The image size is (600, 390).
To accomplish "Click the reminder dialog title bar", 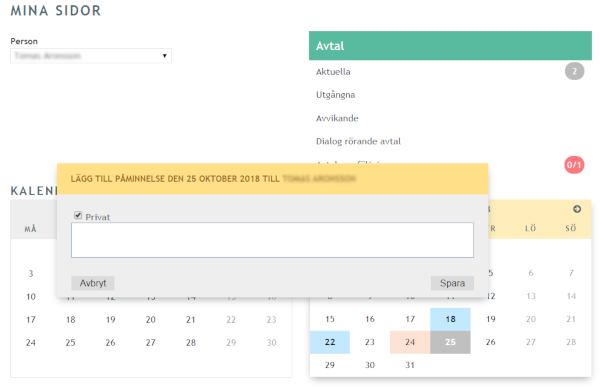I will pos(272,179).
